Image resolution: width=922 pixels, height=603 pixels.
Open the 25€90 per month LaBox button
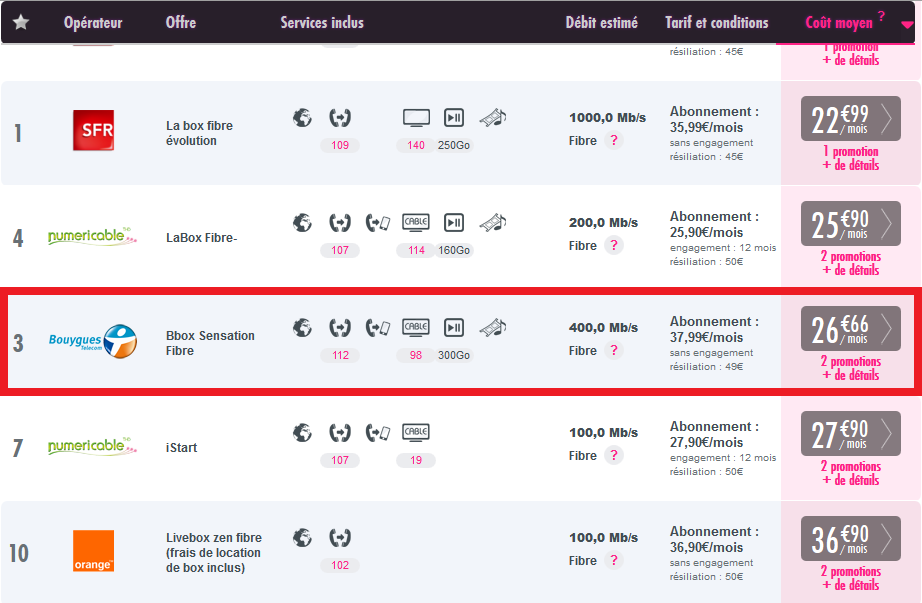tap(850, 224)
